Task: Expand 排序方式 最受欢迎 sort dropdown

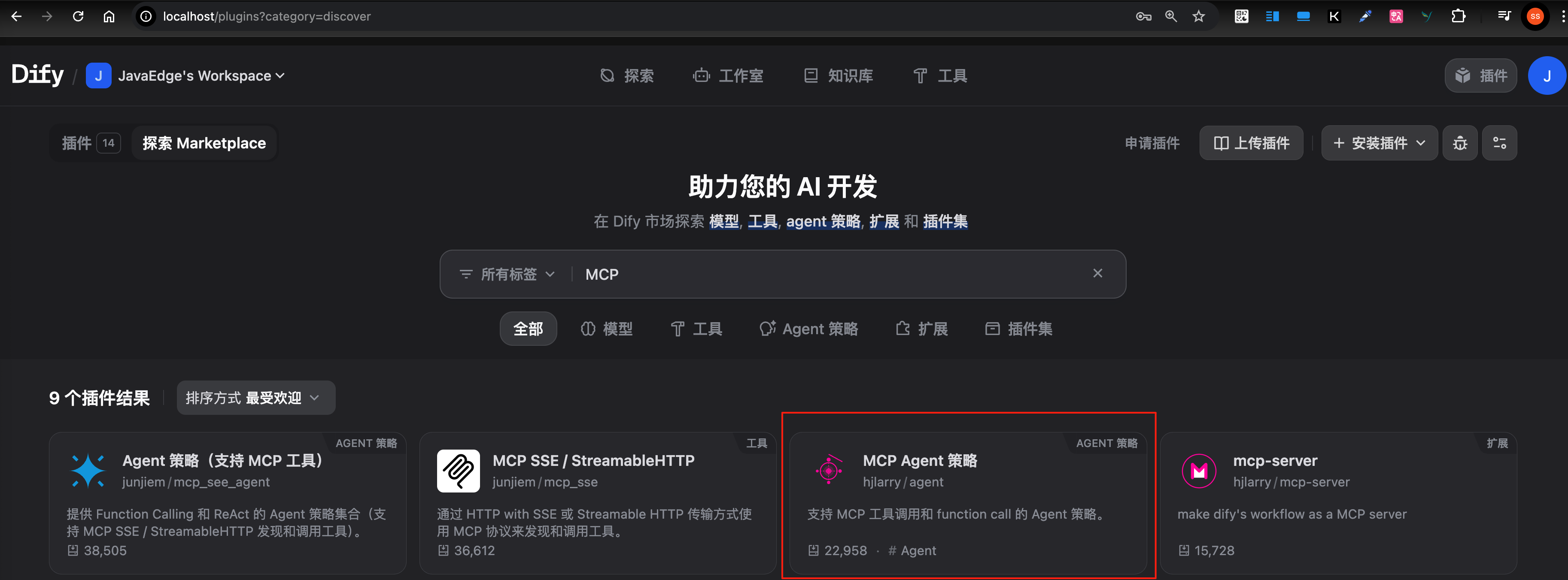Action: coord(255,398)
